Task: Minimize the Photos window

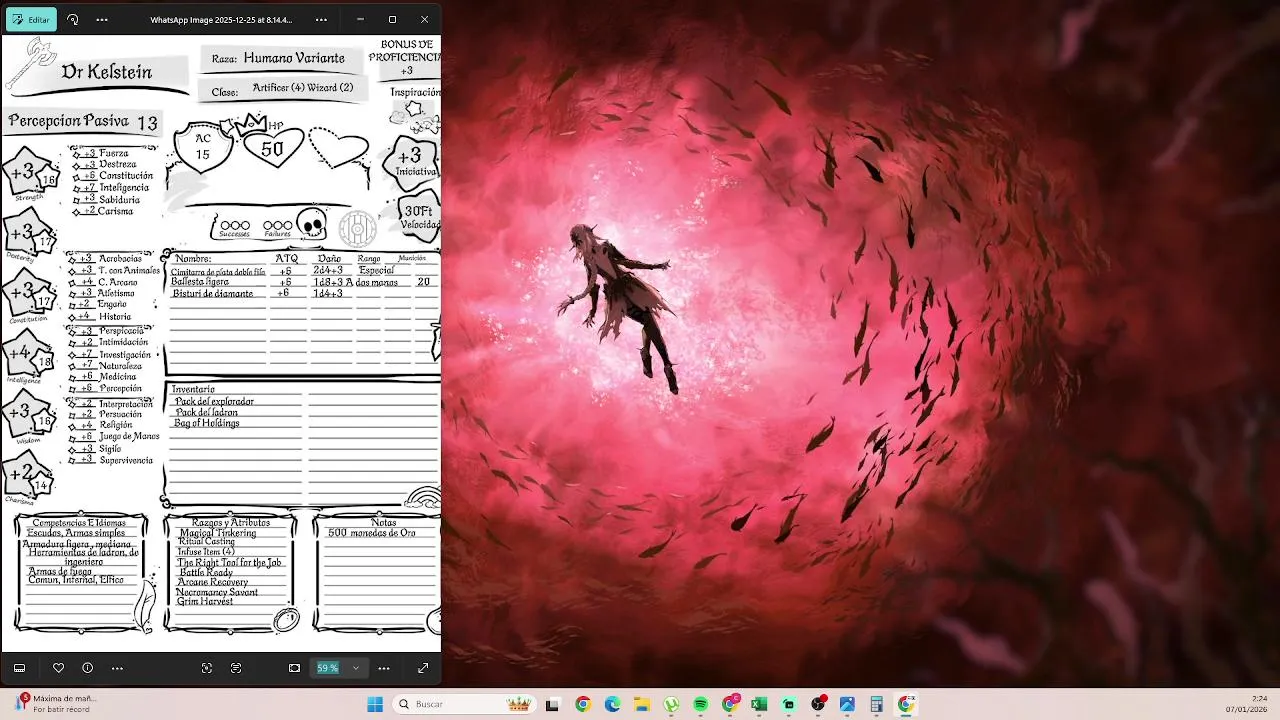Action: [360, 19]
